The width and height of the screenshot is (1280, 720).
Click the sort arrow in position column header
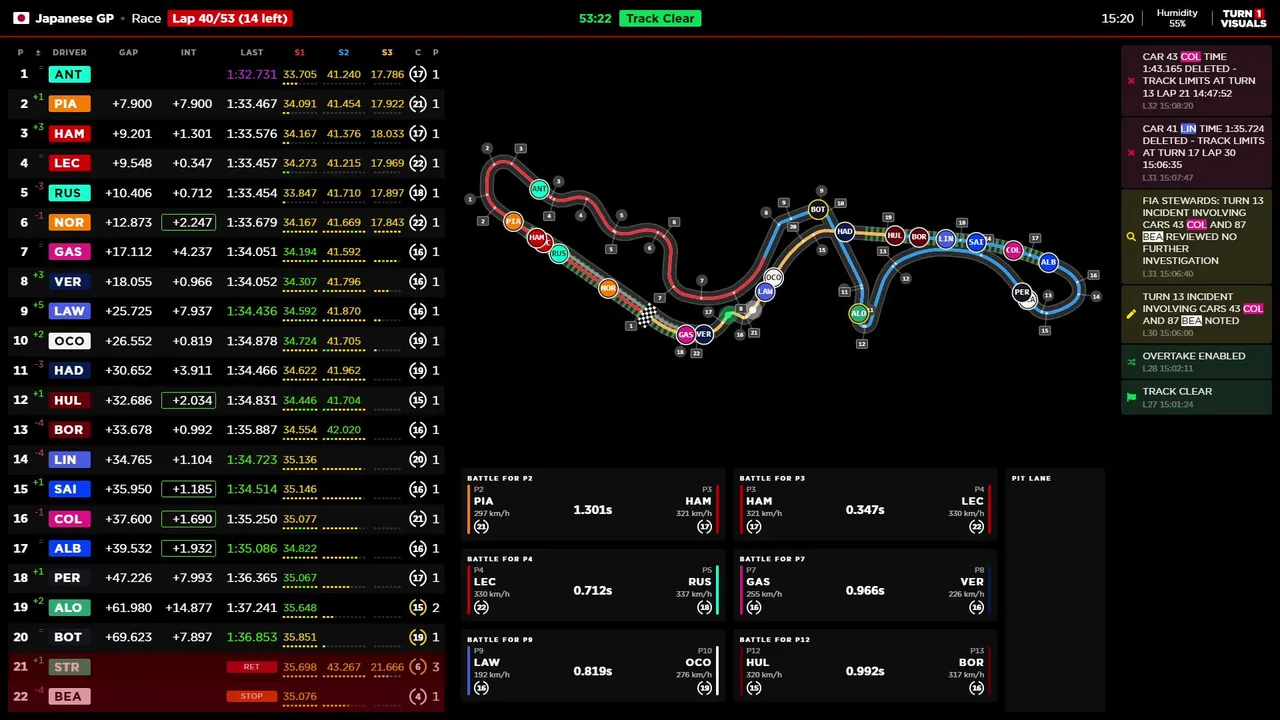point(38,52)
